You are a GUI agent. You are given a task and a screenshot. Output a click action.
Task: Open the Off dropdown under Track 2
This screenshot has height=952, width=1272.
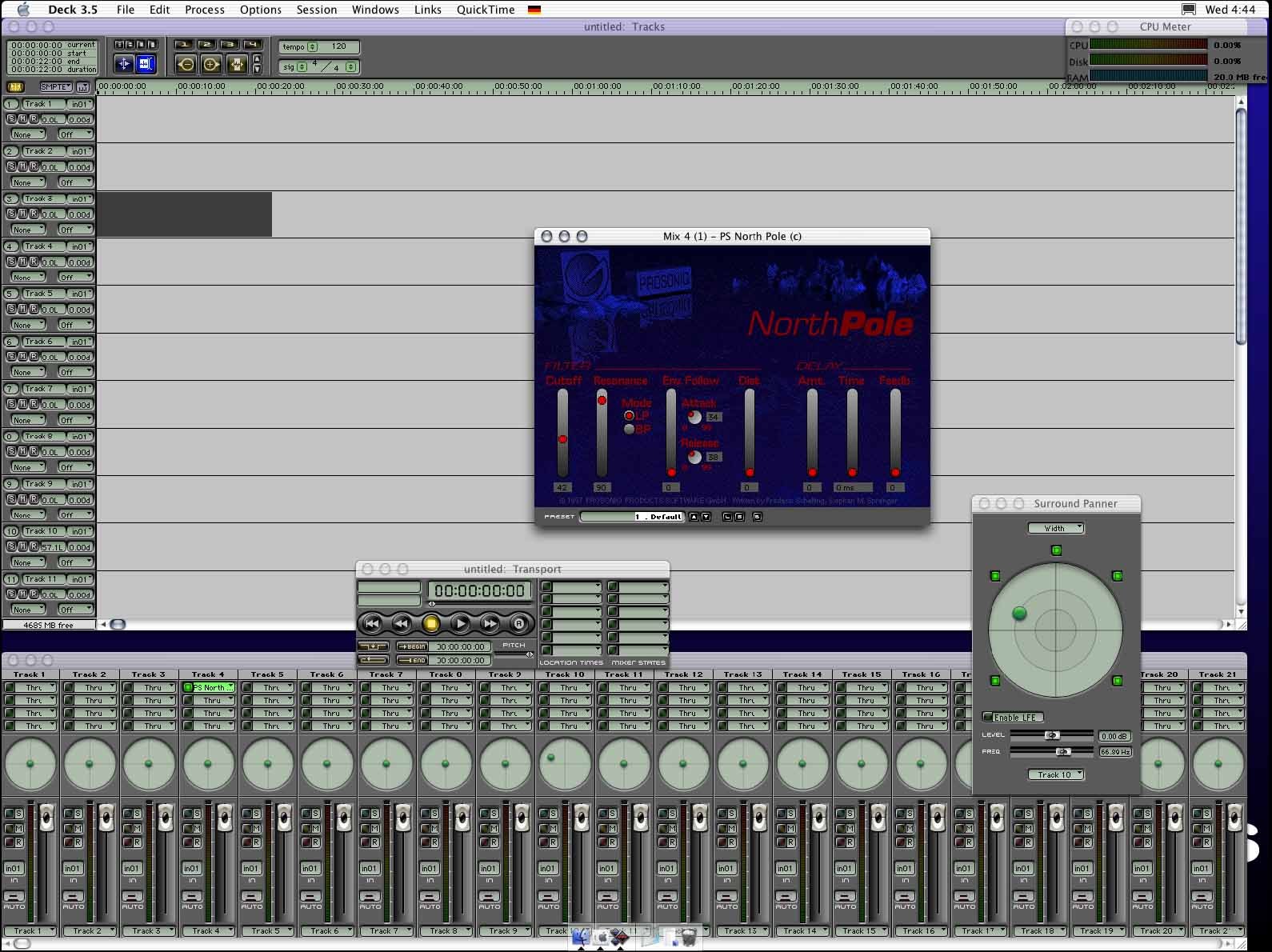coord(75,182)
